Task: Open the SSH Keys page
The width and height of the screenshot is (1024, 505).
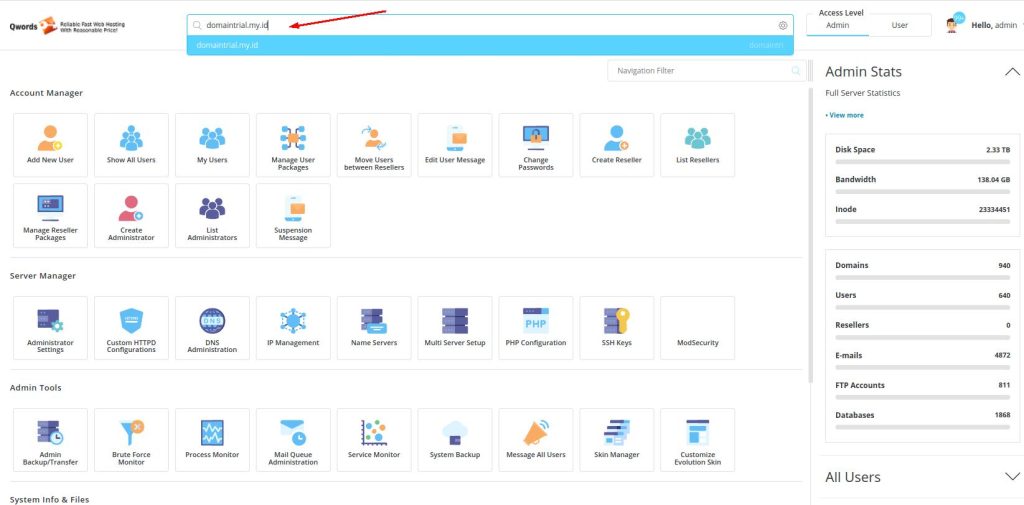Action: click(x=617, y=328)
